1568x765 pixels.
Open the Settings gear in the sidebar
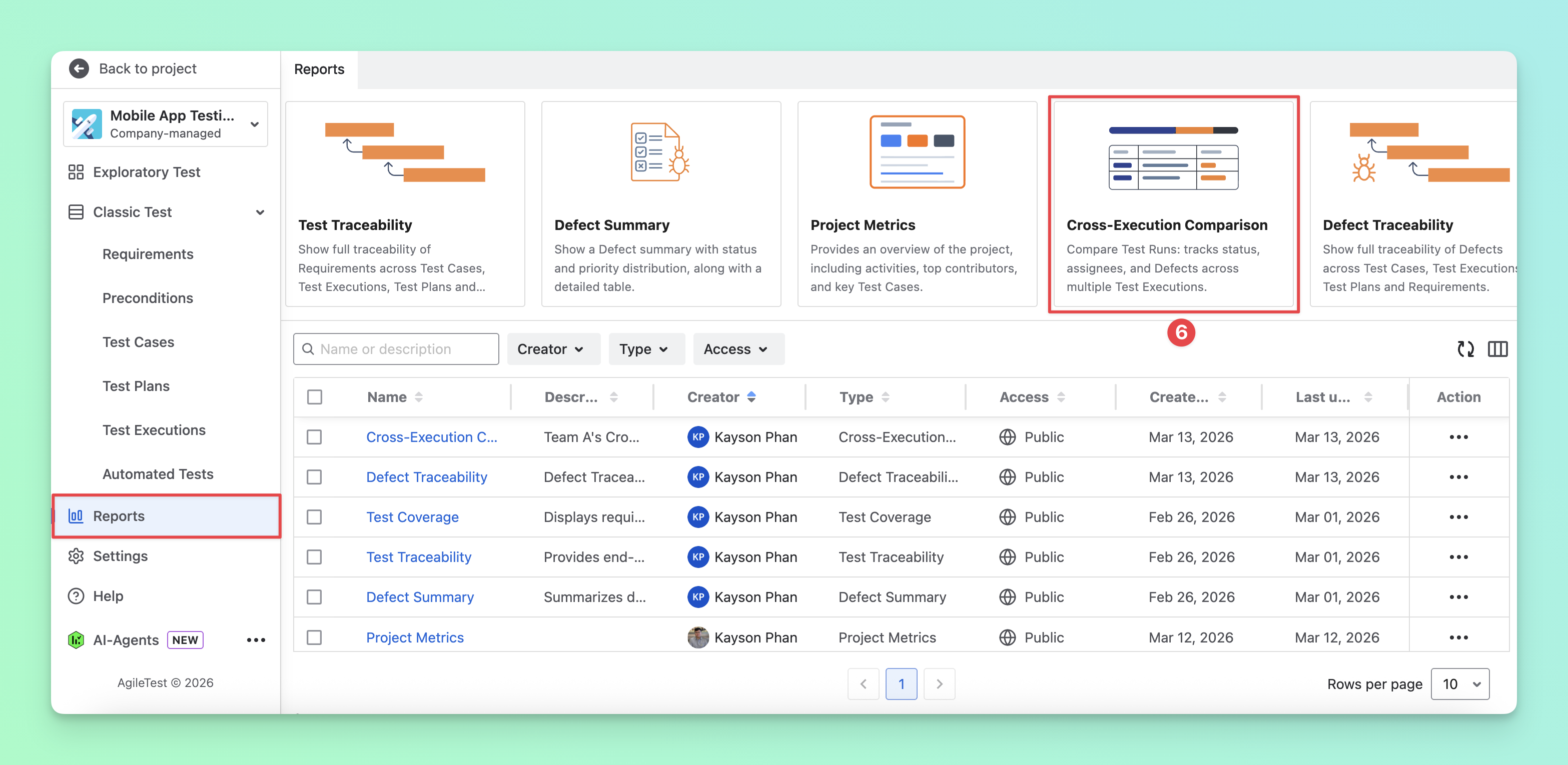tap(76, 556)
